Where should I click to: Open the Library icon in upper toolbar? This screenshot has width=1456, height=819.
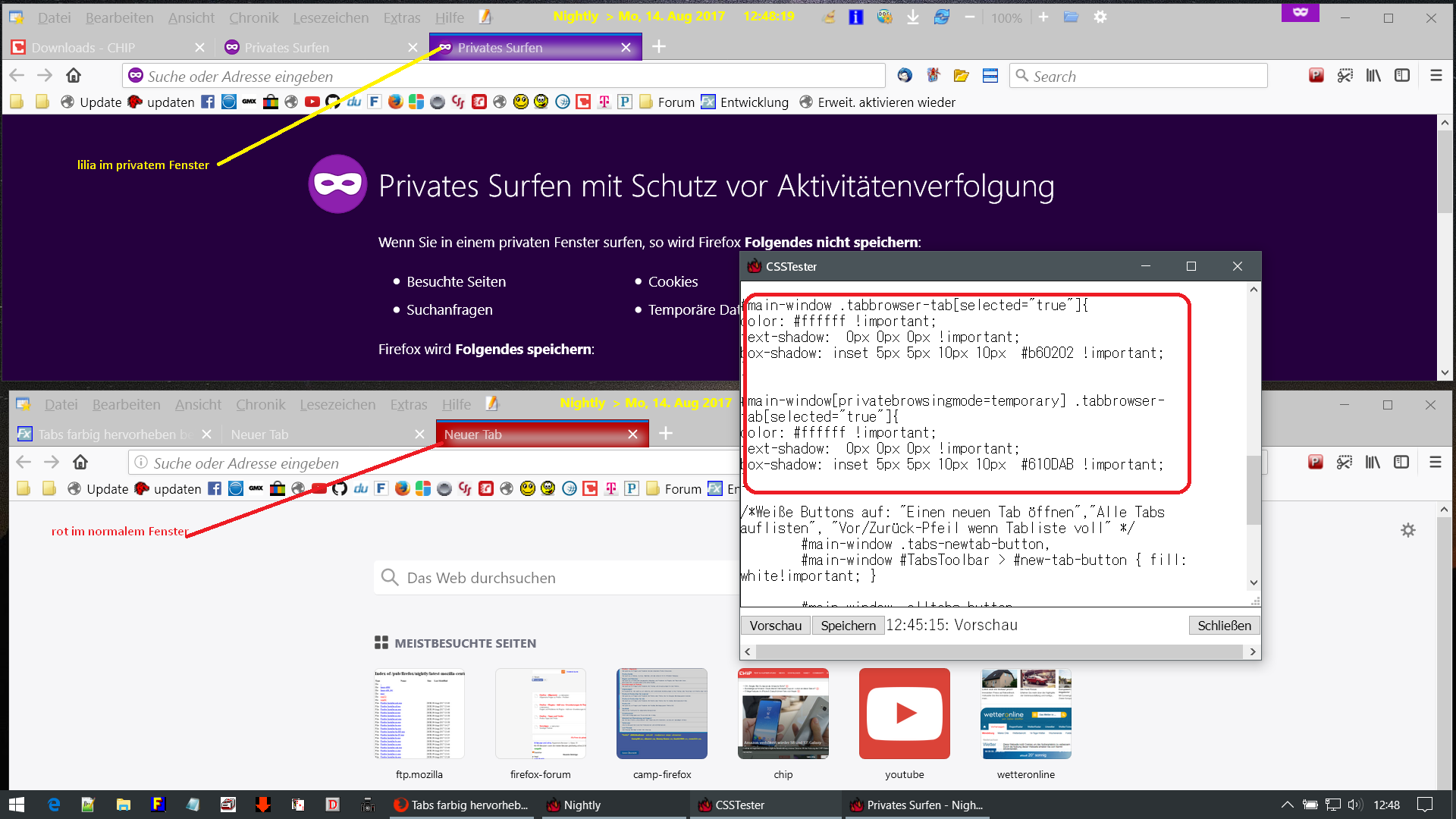pos(1373,76)
